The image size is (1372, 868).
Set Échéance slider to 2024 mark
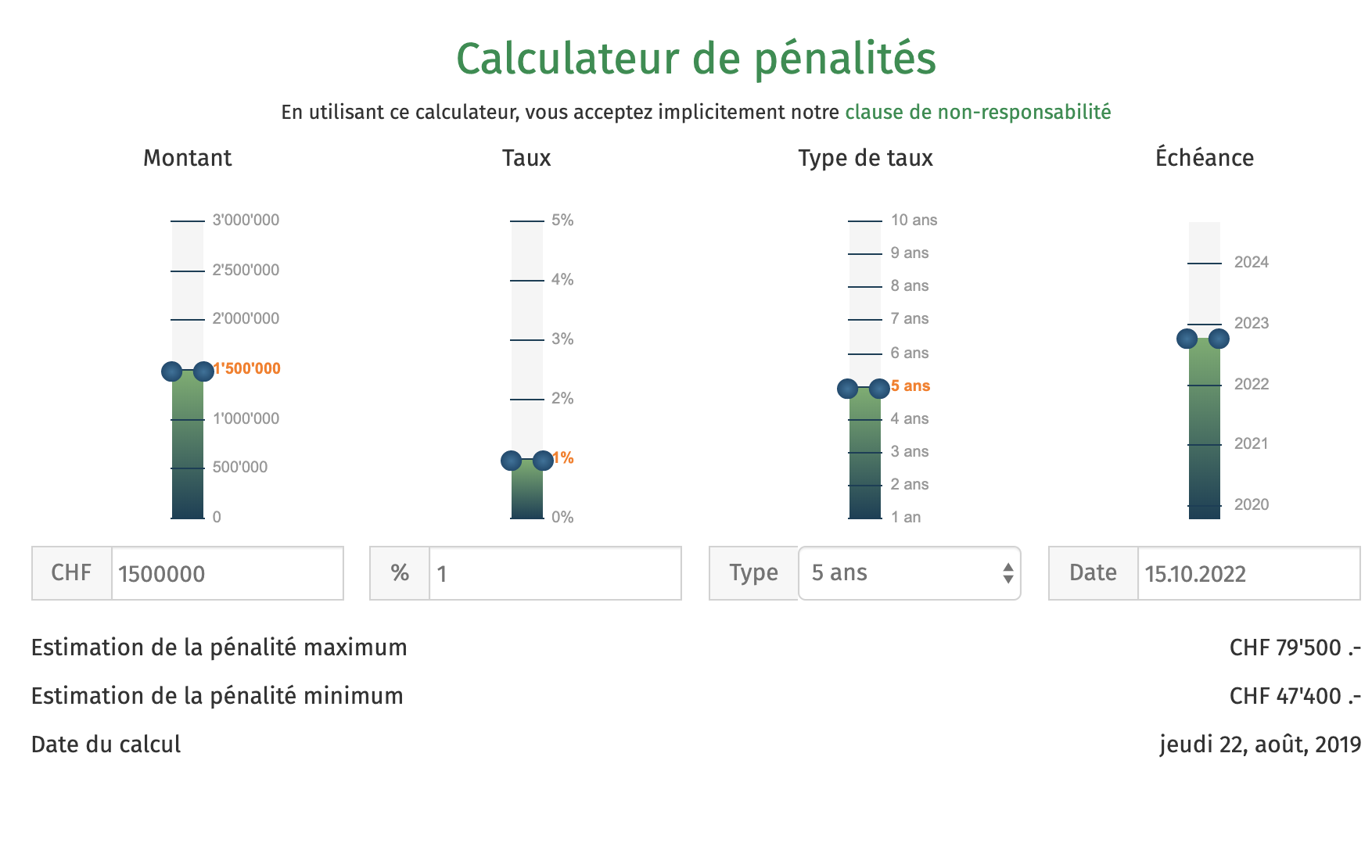click(1205, 264)
